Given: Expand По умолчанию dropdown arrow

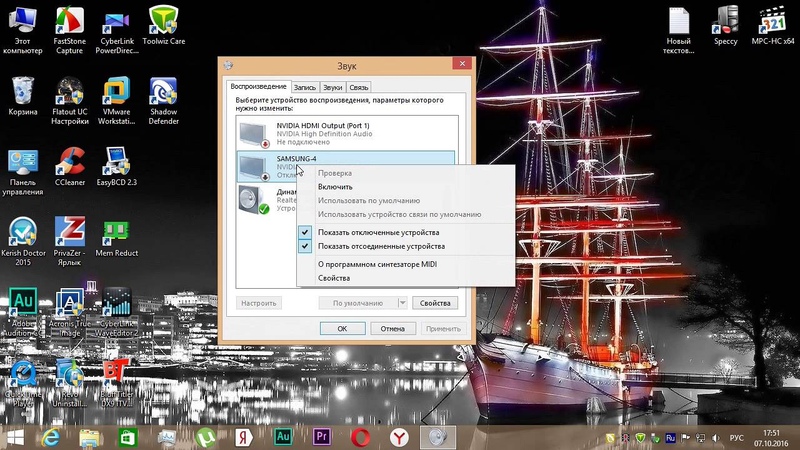Looking at the screenshot, I should coord(402,303).
